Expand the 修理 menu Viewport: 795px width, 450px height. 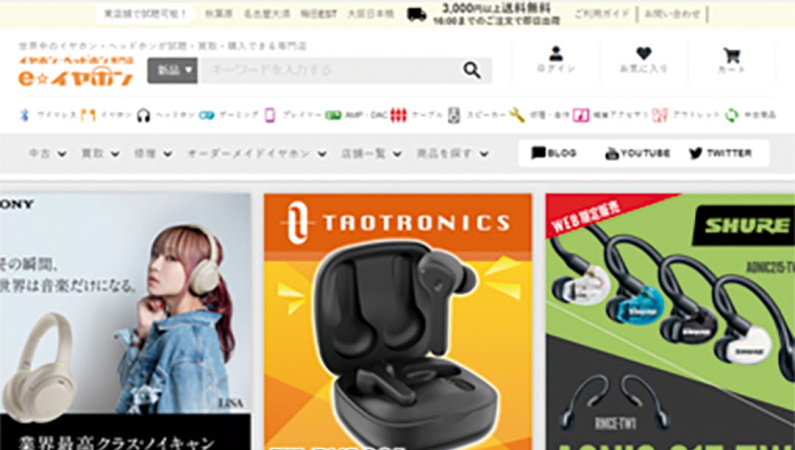pyautogui.click(x=153, y=153)
